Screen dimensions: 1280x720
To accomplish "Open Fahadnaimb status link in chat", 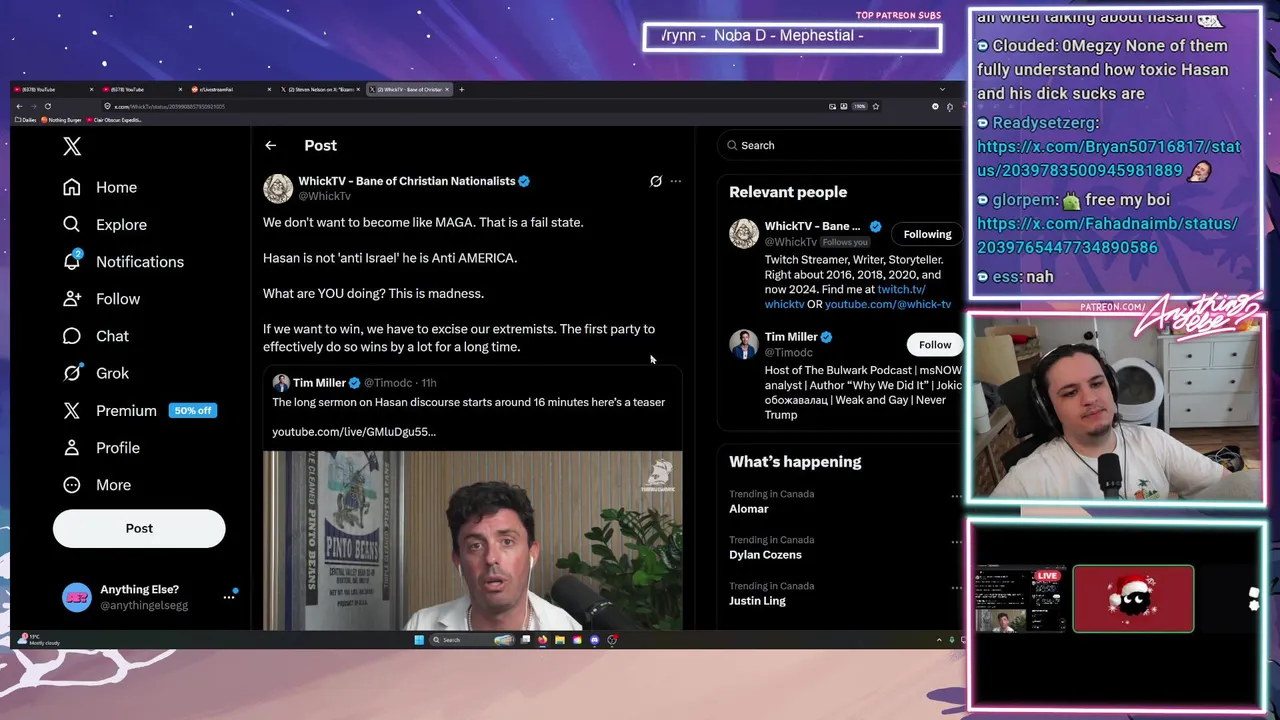I will (1107, 236).
